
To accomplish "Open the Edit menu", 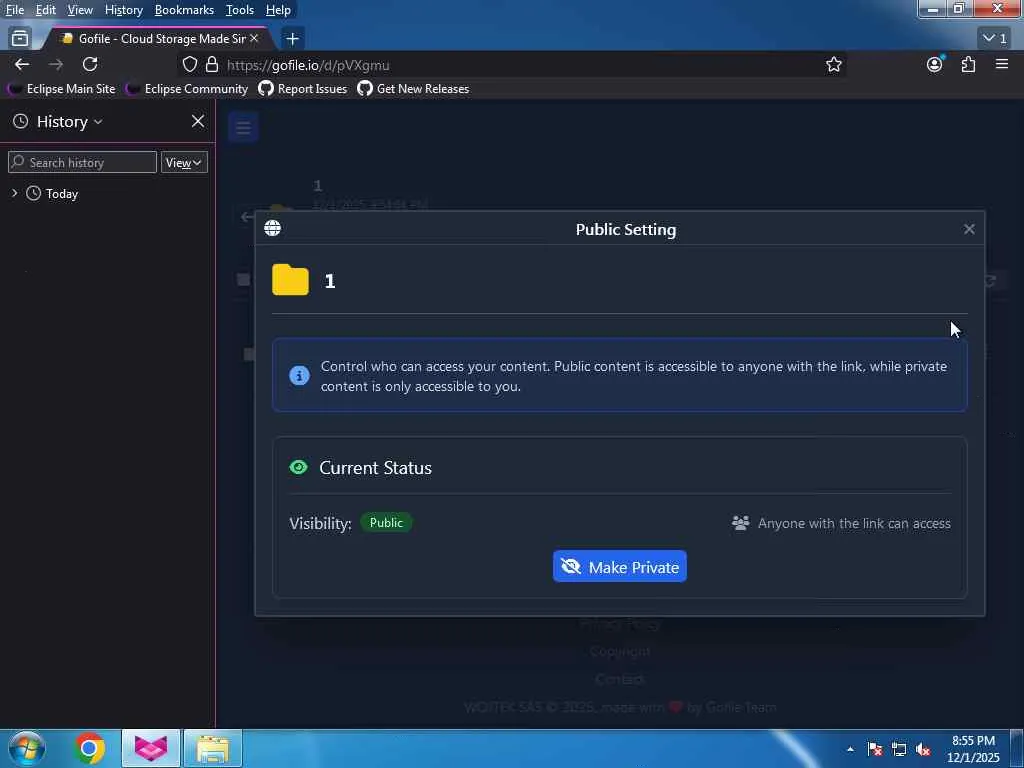I will [45, 10].
